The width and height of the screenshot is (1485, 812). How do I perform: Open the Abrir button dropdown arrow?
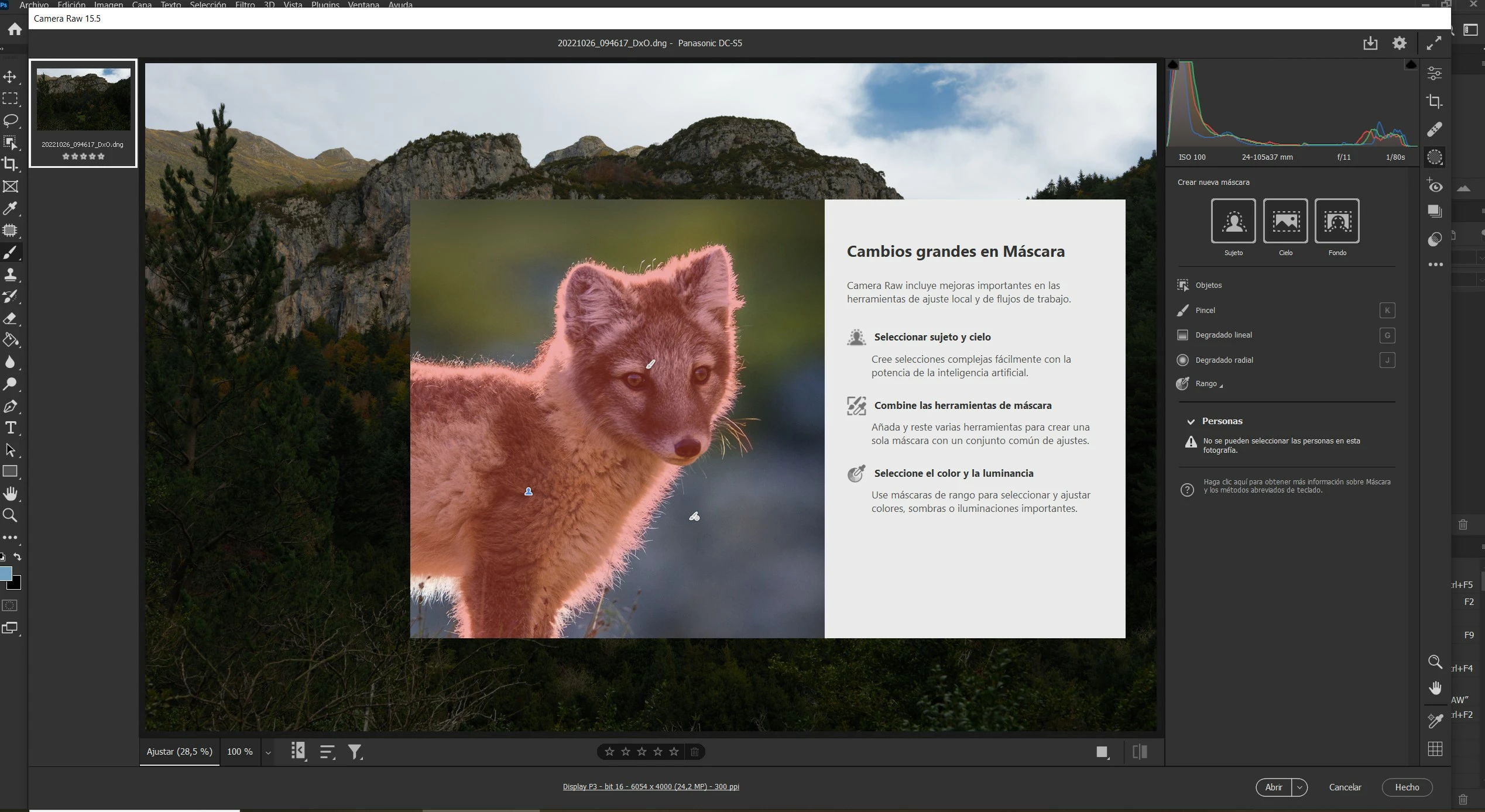tap(1299, 787)
